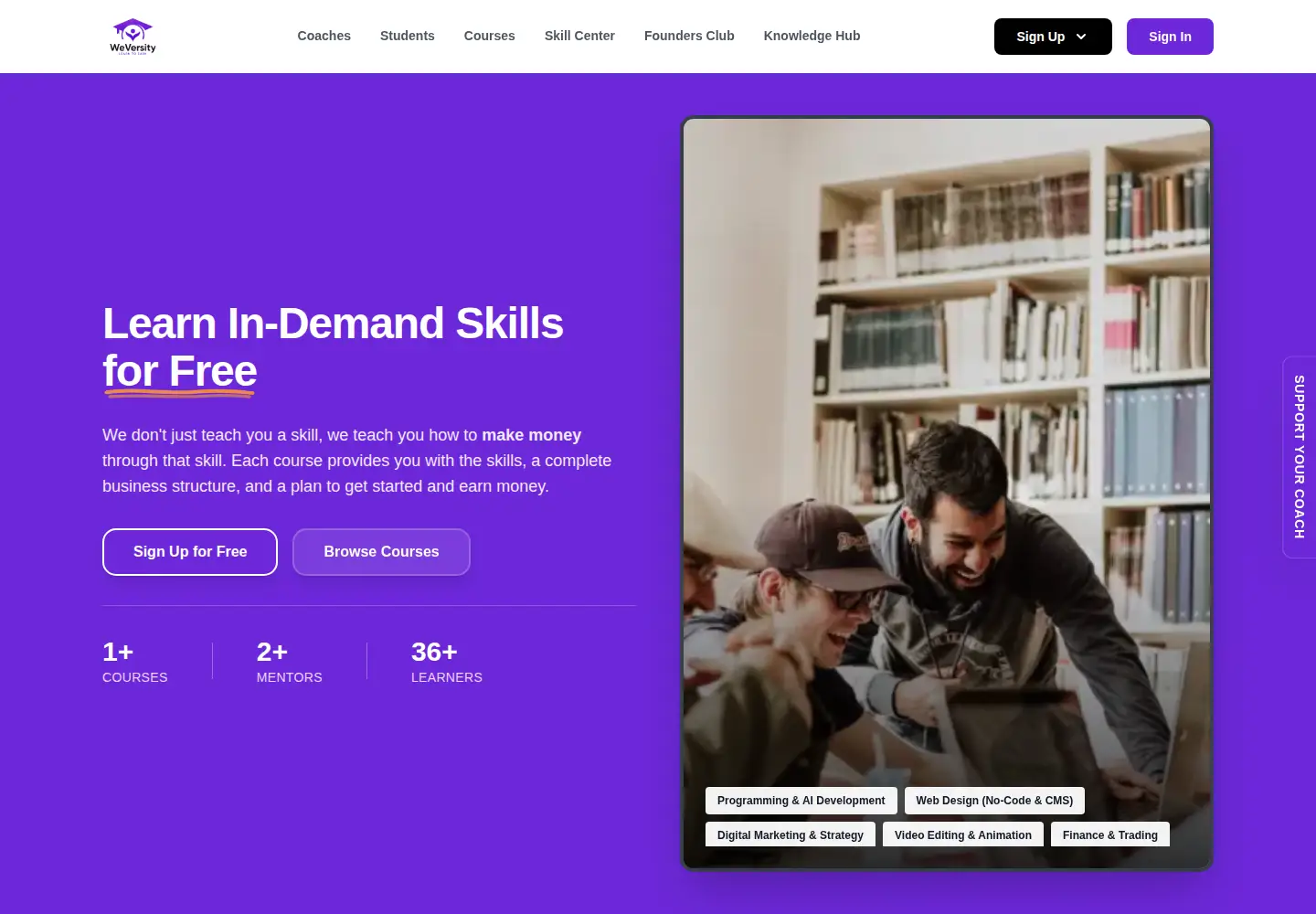Choose Video Editing & Animation tag

click(963, 834)
